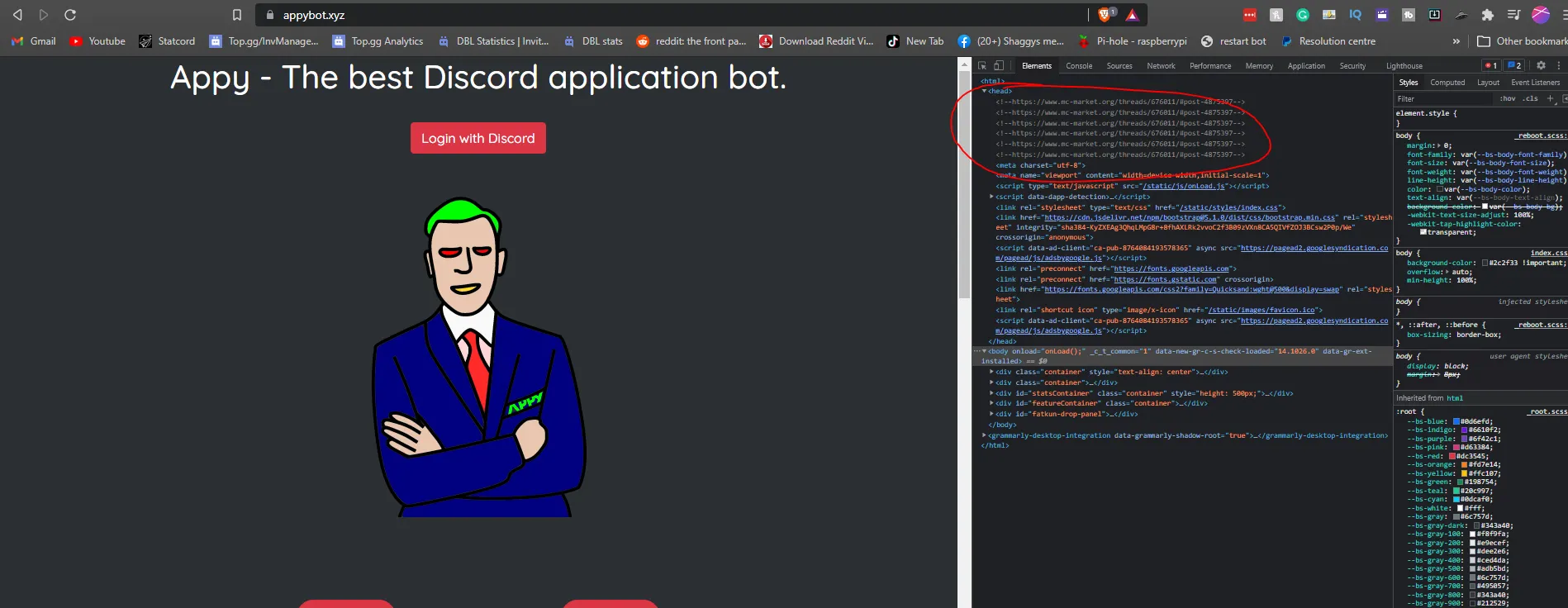1568x608 pixels.
Task: Expand the grammarly-desktop-integration node
Action: click(984, 435)
